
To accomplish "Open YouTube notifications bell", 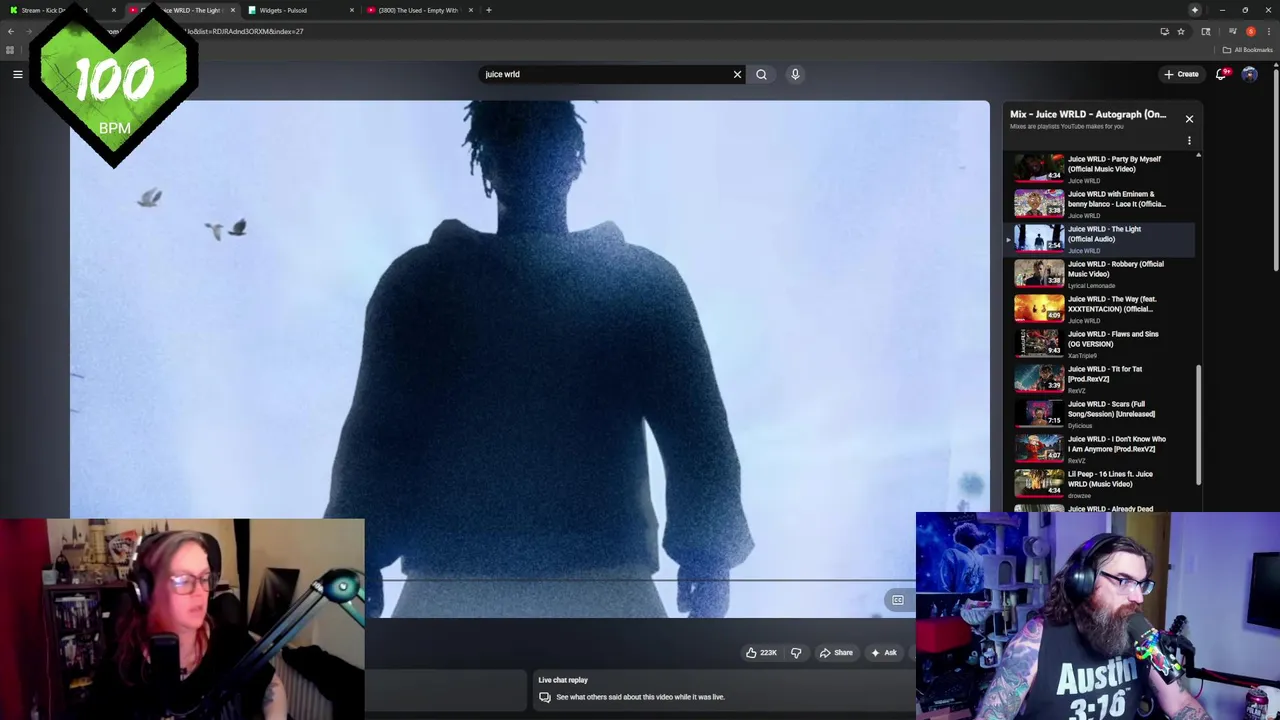I will coord(1221,74).
